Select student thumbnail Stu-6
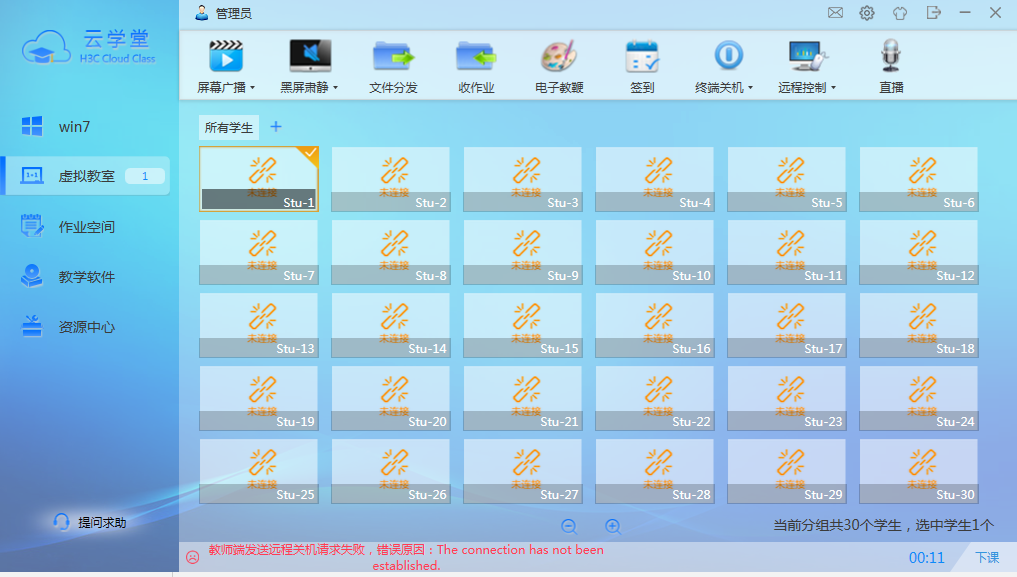Image resolution: width=1017 pixels, height=577 pixels. [x=918, y=179]
